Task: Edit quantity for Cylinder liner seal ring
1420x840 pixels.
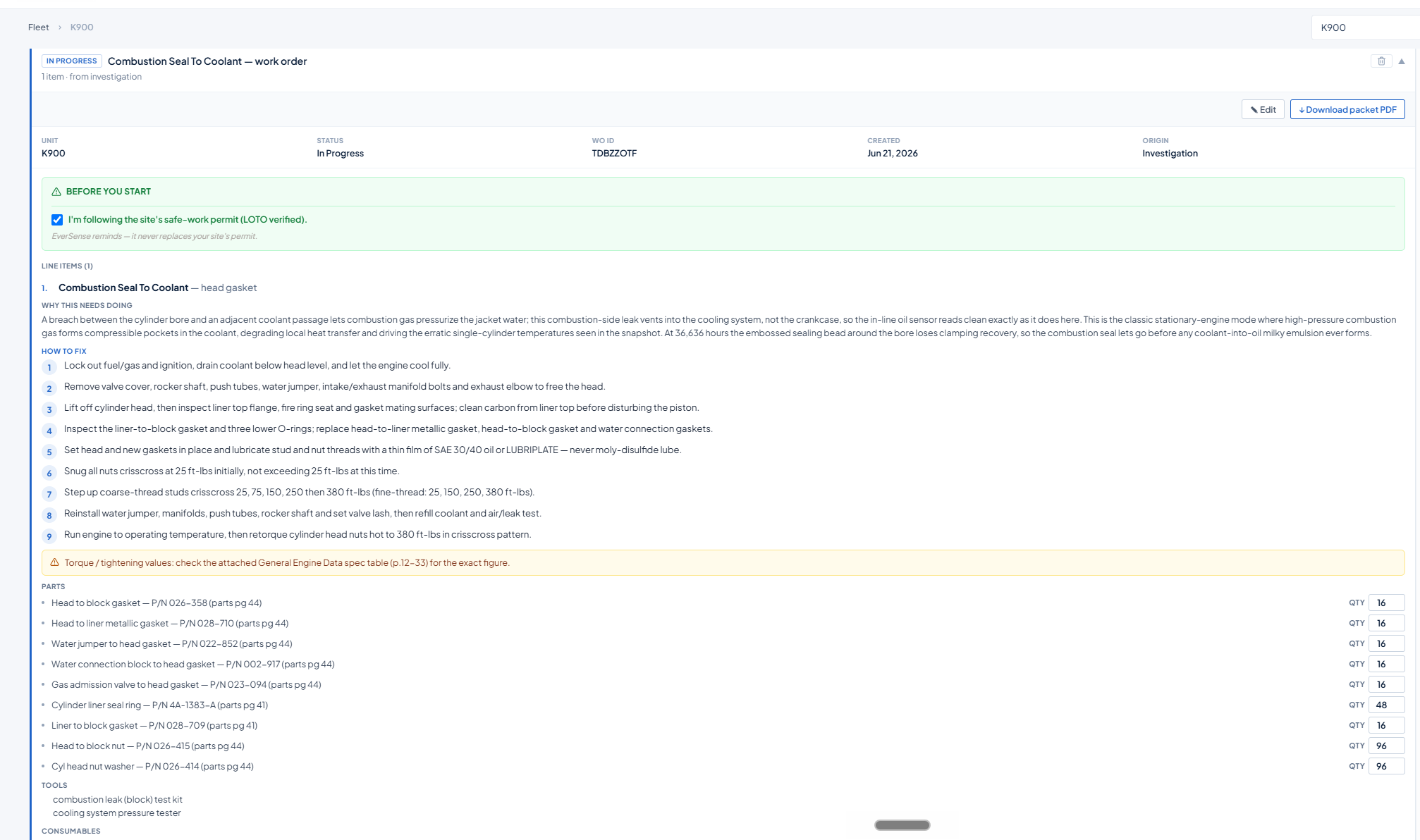Action: pyautogui.click(x=1386, y=705)
